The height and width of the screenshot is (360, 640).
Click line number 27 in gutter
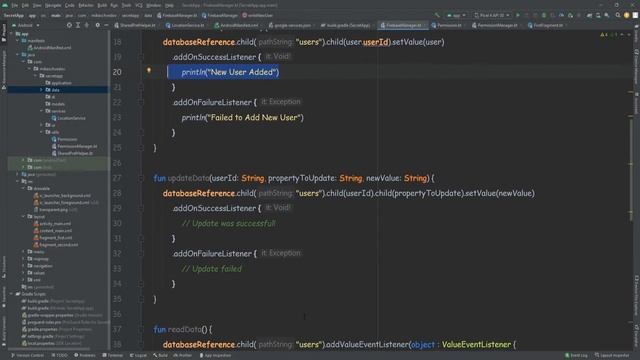click(x=117, y=178)
